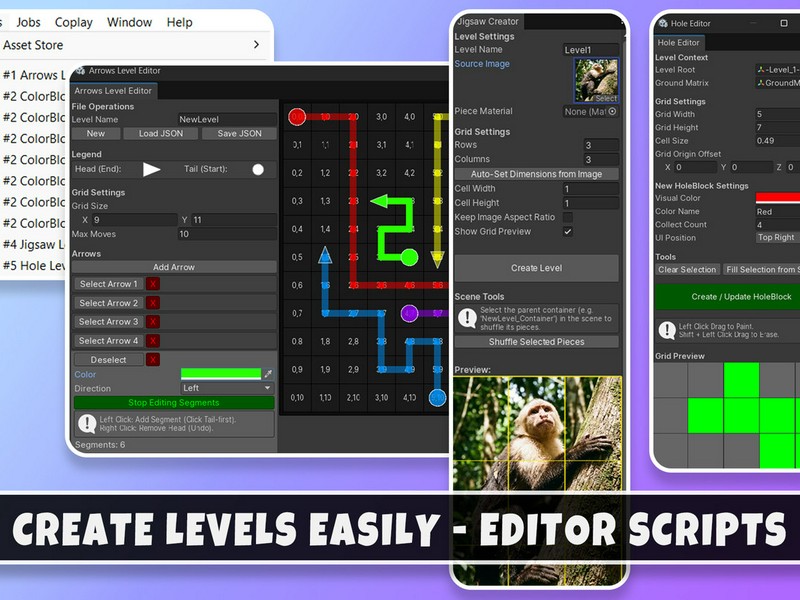
Task: Click Shuffle Selected Pieces button
Action: pos(536,342)
